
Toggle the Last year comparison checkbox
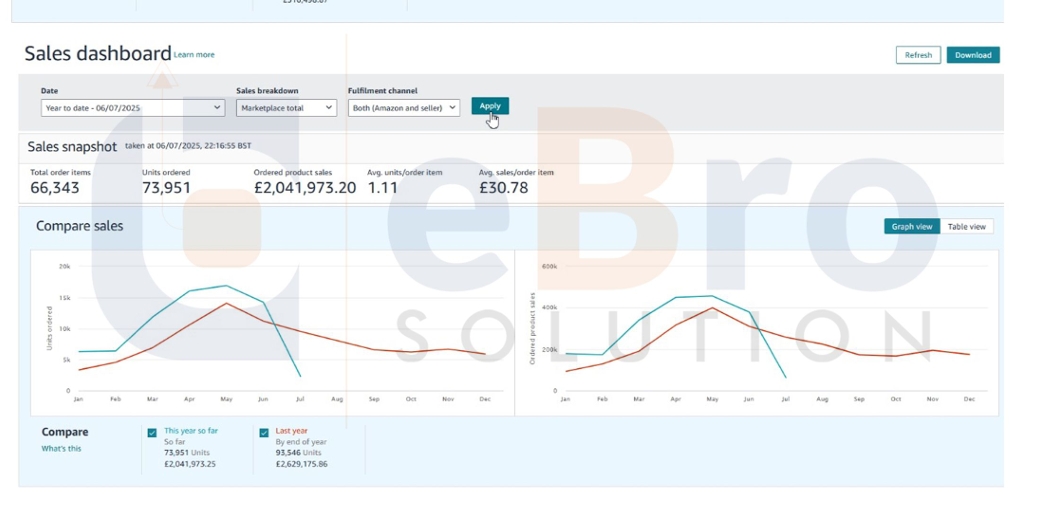tap(264, 433)
